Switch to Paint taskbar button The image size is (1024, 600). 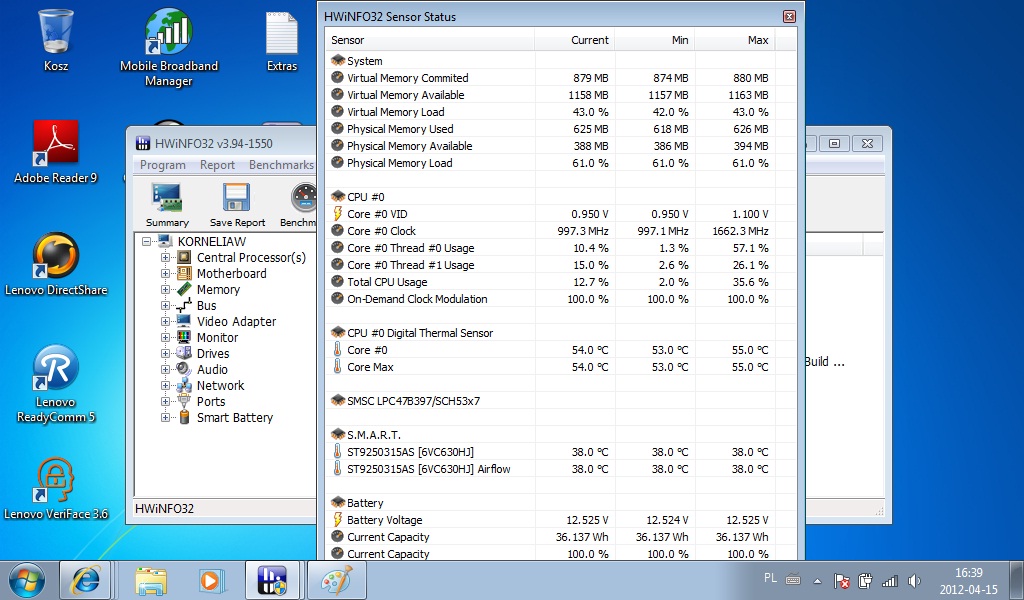coord(337,580)
